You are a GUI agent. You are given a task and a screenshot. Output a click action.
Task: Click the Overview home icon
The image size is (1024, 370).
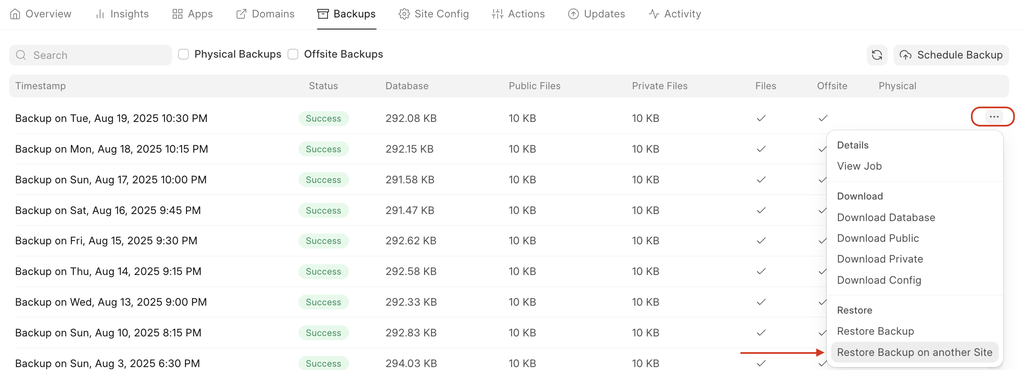pos(16,14)
